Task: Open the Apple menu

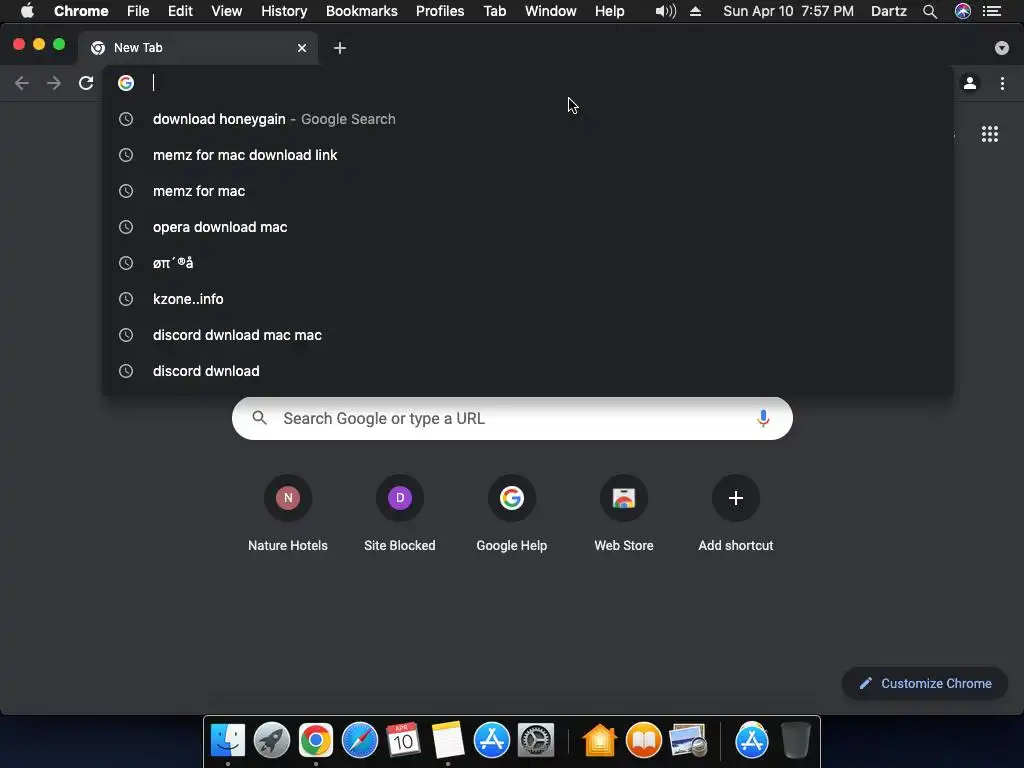Action: click(27, 11)
